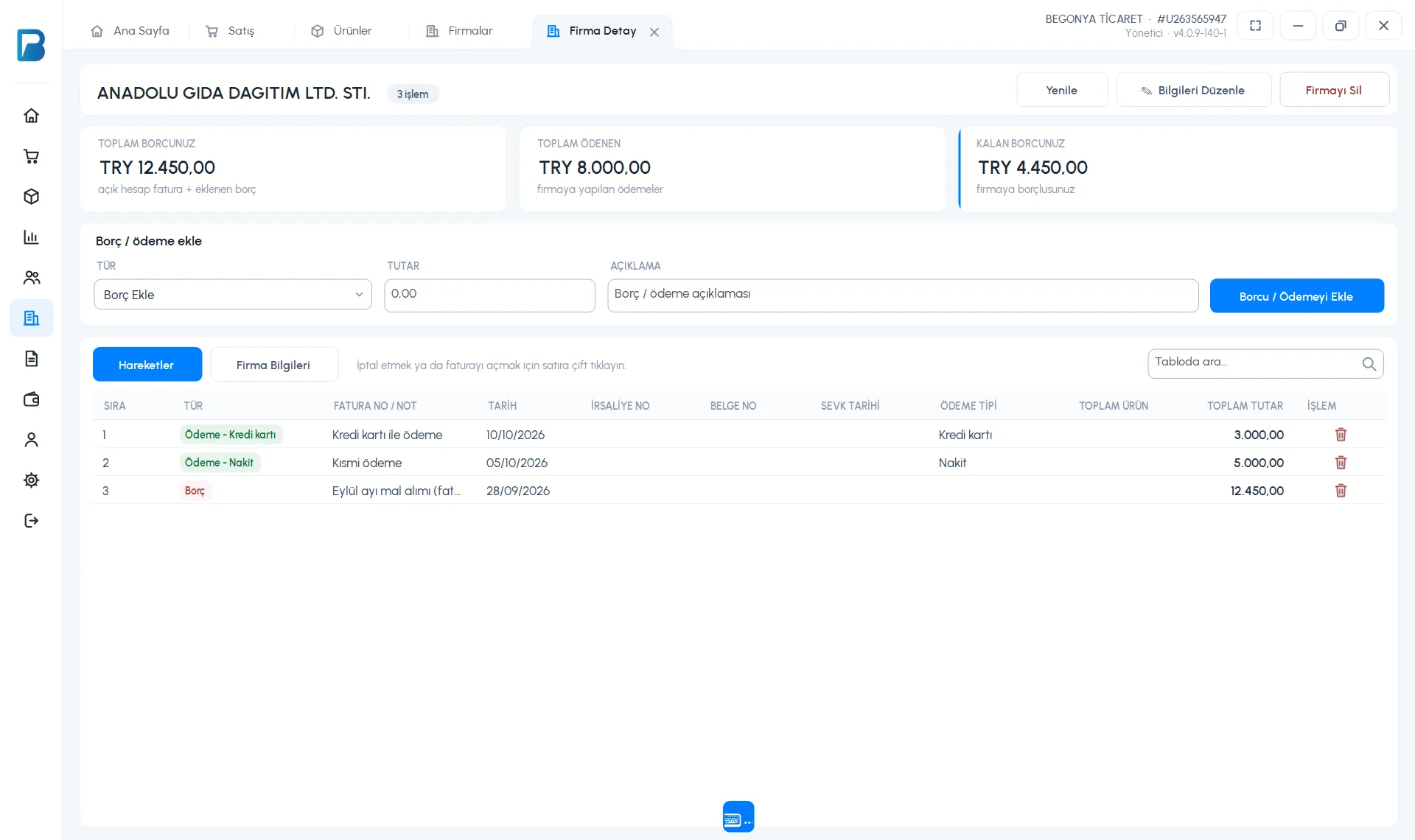Screen dimensions: 1415x840
Task: Click the blue B application logo
Action: point(31,45)
